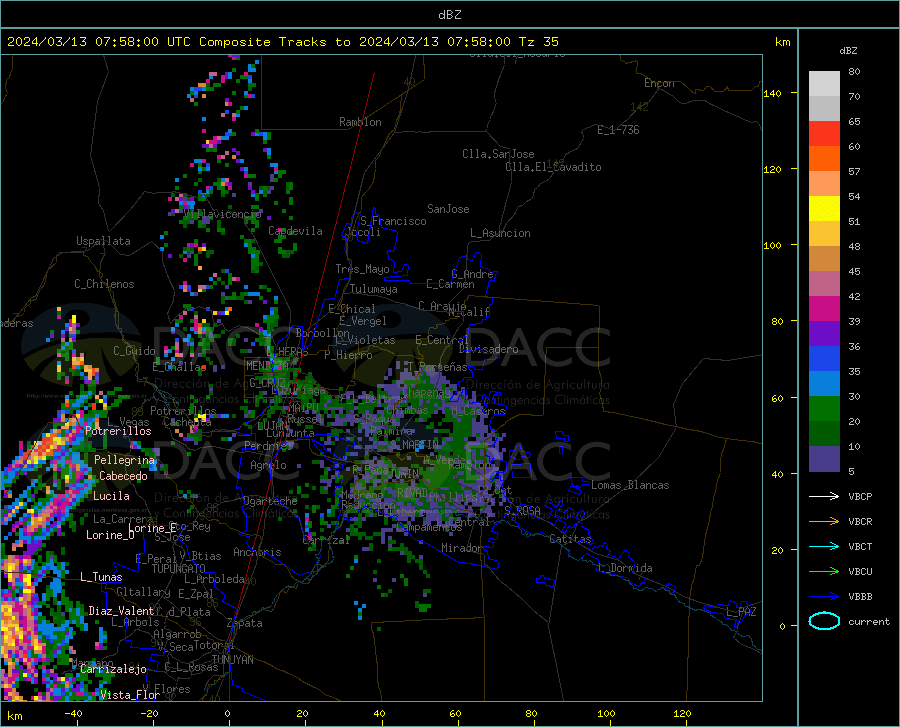Select the magenta 39-42 dBZ swatch
Image resolution: width=900 pixels, height=727 pixels.
824,309
